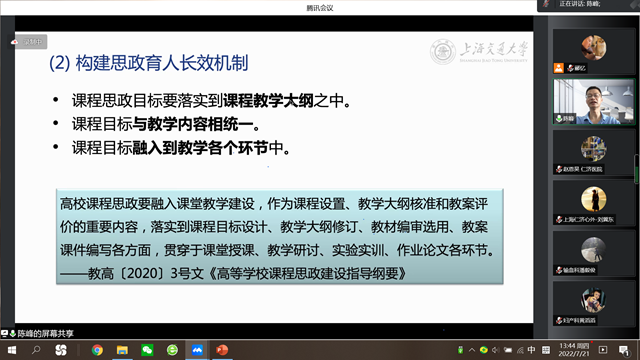Click the active microphone icon on speaker's video
Screen dimensions: 640x360
click(559, 119)
